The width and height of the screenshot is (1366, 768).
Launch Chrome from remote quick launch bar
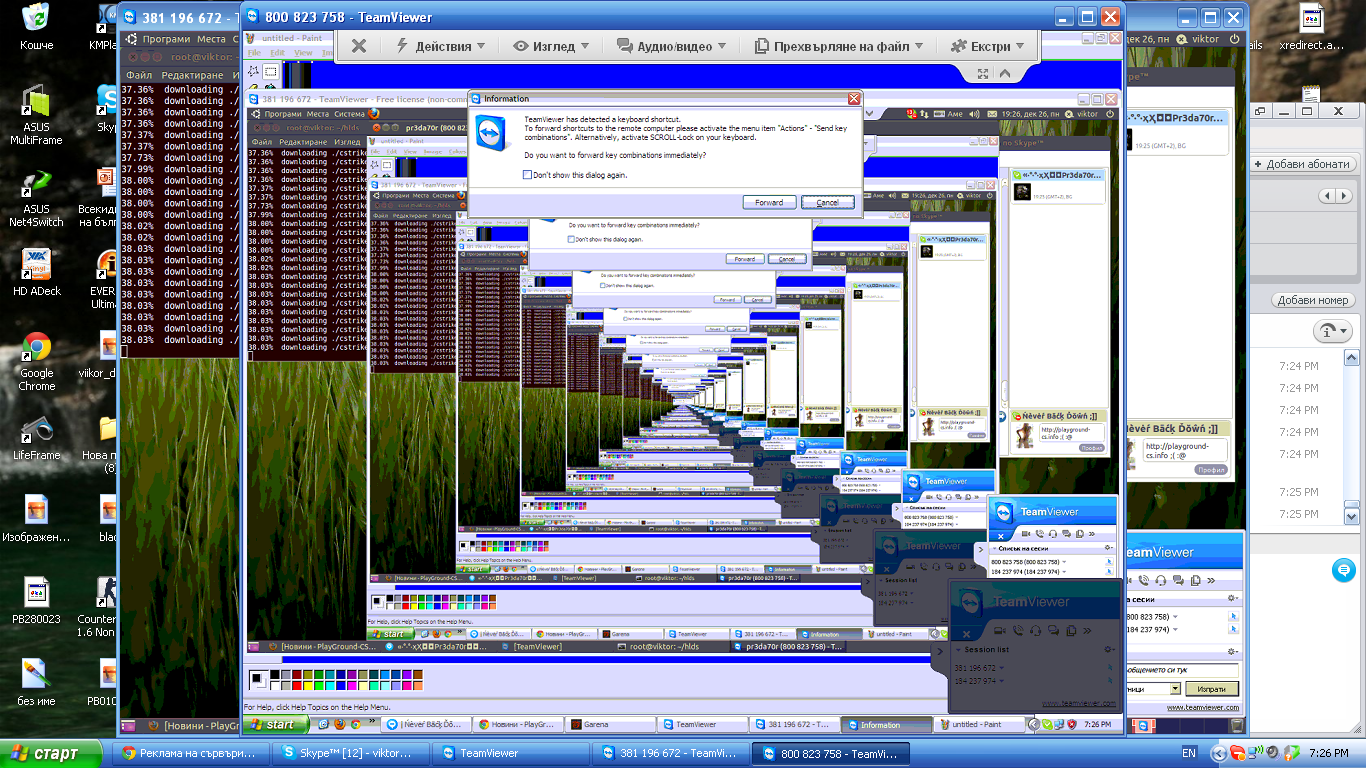pyautogui.click(x=355, y=725)
